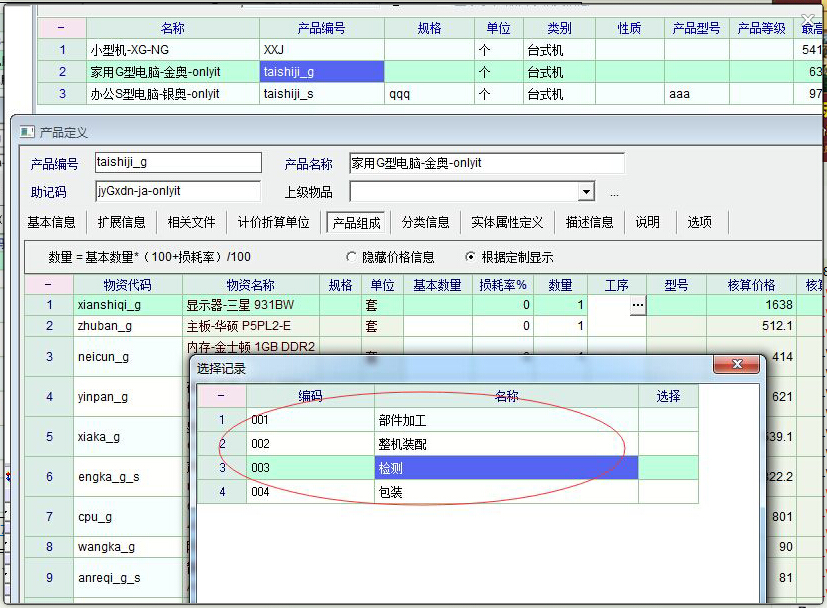Click the minus corner button in top product list
Screen dimensions: 827x608
click(x=62, y=29)
